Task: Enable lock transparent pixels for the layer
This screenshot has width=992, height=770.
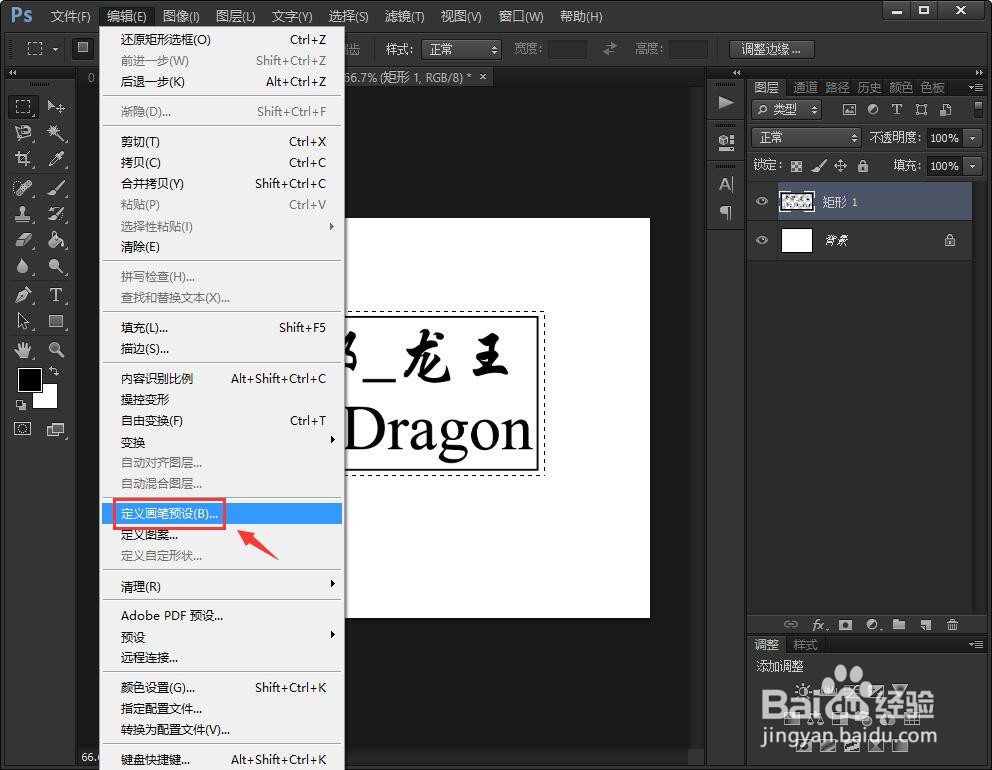Action: pos(796,165)
